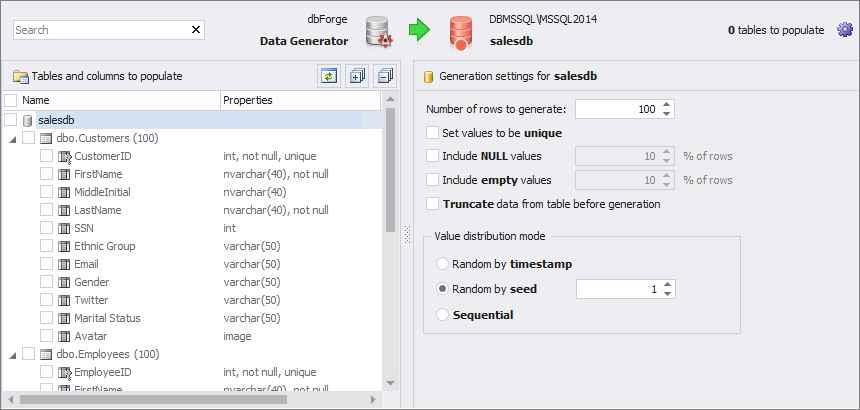Click in the Search input field
This screenshot has height=410, width=860.
point(101,30)
